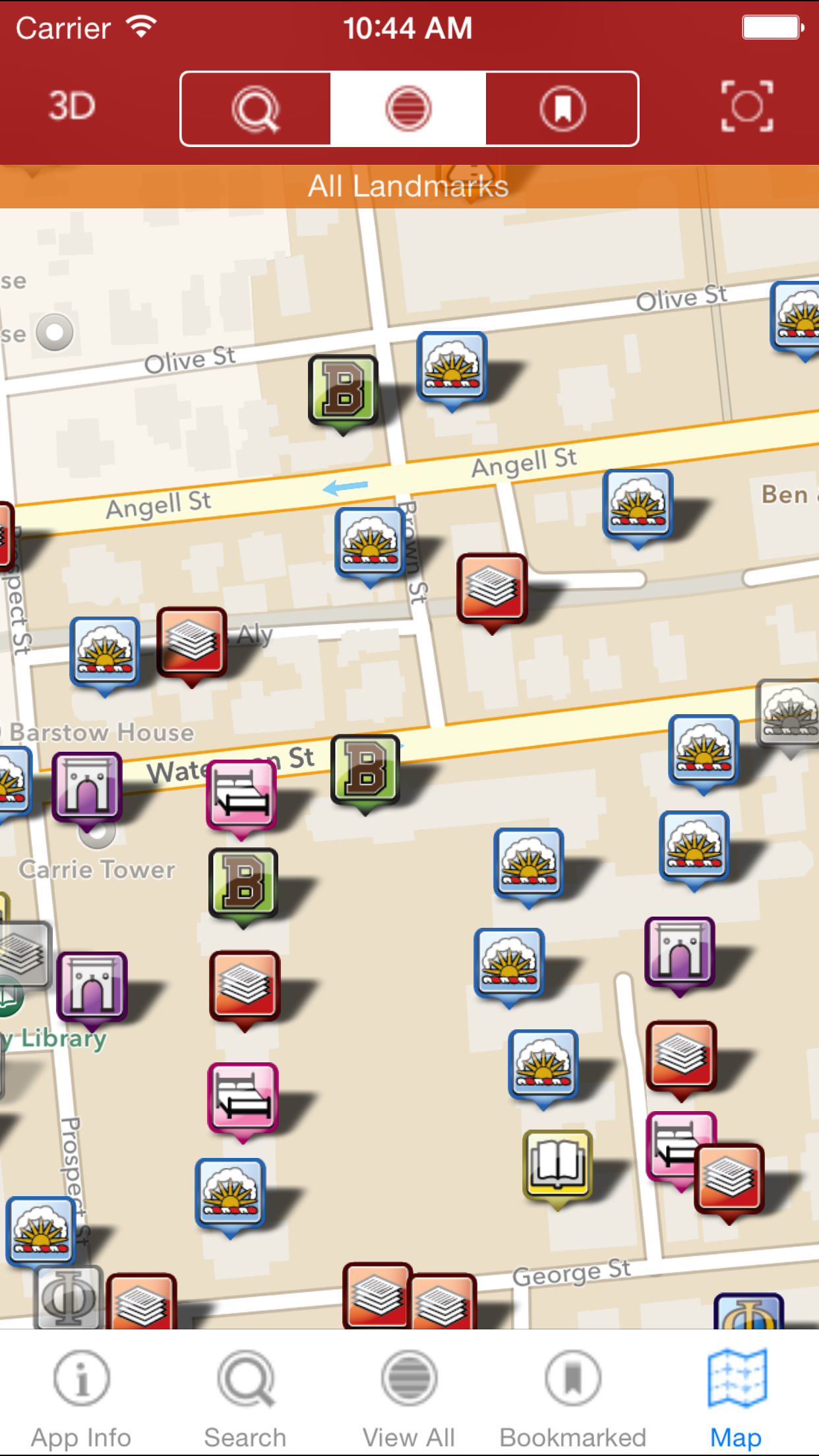The width and height of the screenshot is (819, 1456).
Task: Tap blue one-way arrow on Angell St
Action: 345,487
